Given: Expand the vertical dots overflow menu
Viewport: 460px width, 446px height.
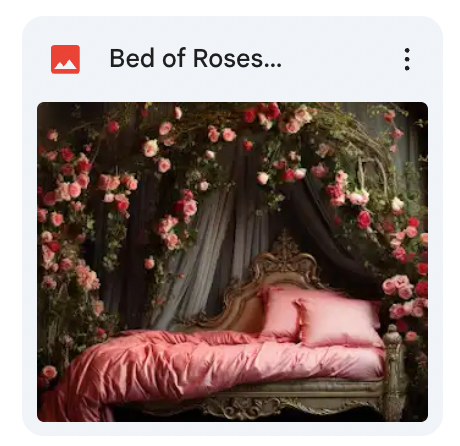Looking at the screenshot, I should (x=407, y=59).
